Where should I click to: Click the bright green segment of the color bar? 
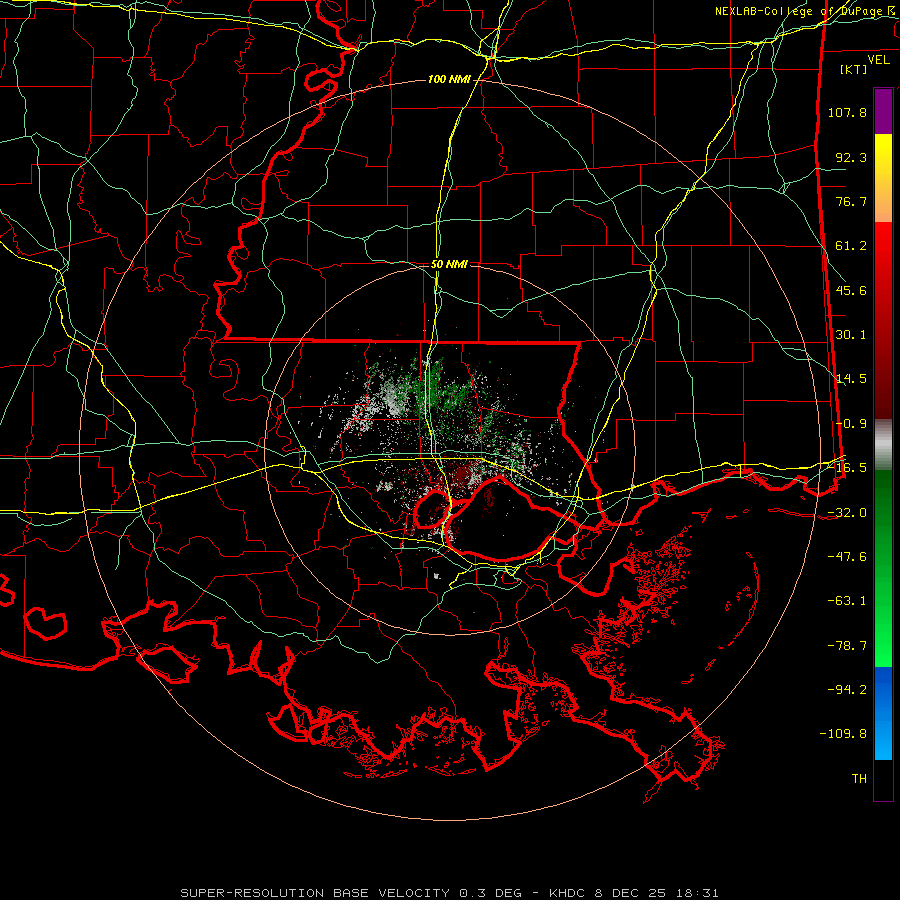pos(883,568)
